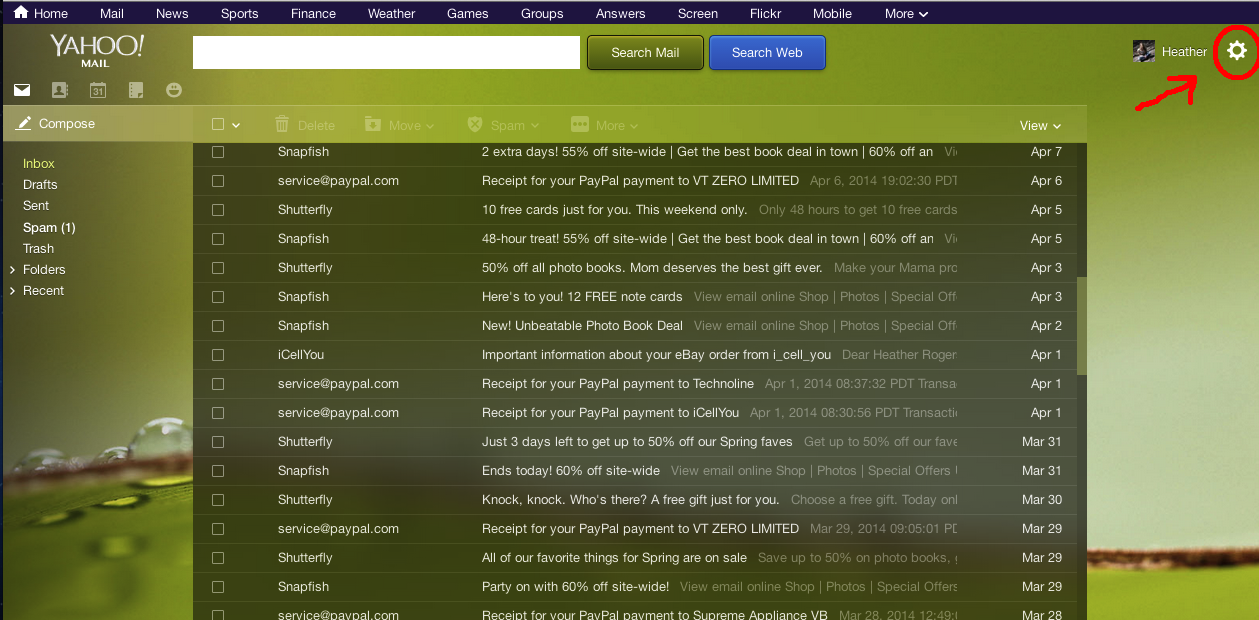Click the Delete trash can icon
The image size is (1259, 620).
coord(282,124)
